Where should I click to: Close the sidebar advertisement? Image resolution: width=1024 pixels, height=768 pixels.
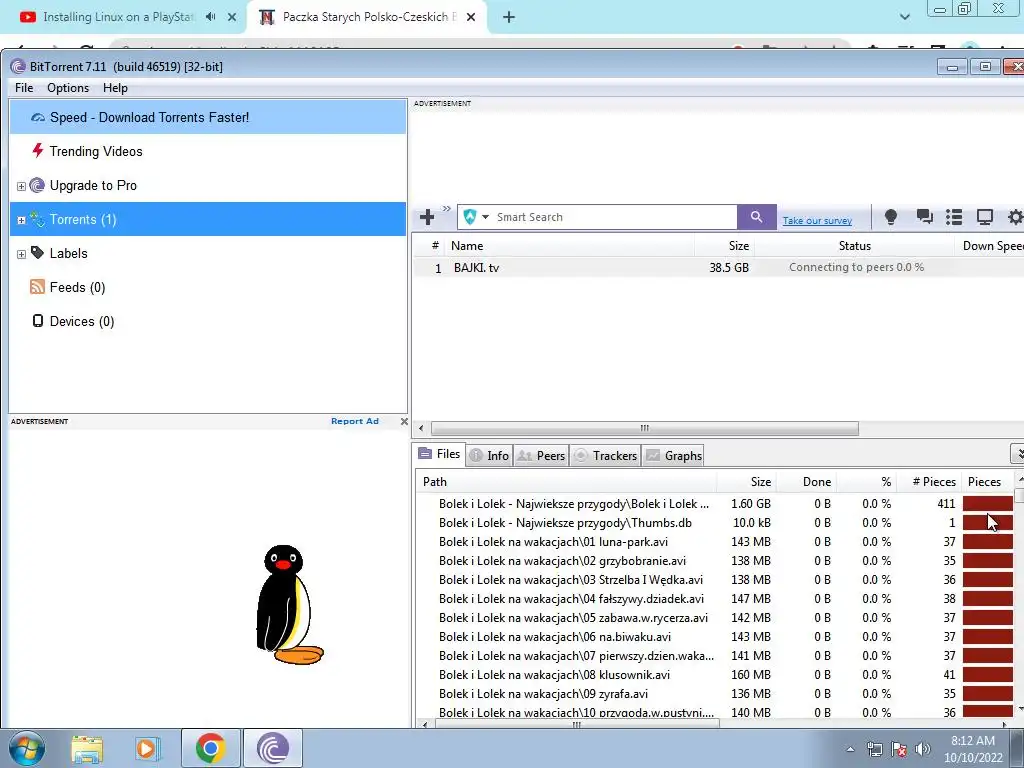(x=404, y=421)
